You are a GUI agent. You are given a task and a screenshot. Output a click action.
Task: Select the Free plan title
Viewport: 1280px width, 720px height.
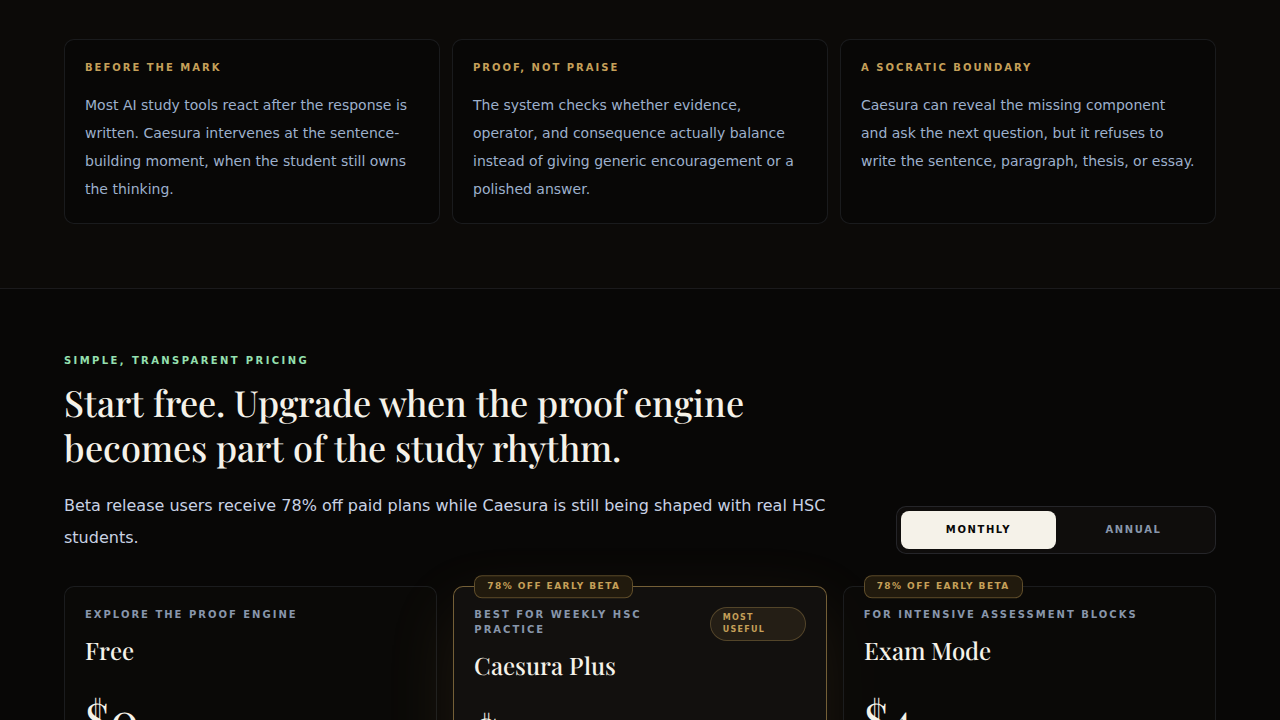[x=109, y=651]
